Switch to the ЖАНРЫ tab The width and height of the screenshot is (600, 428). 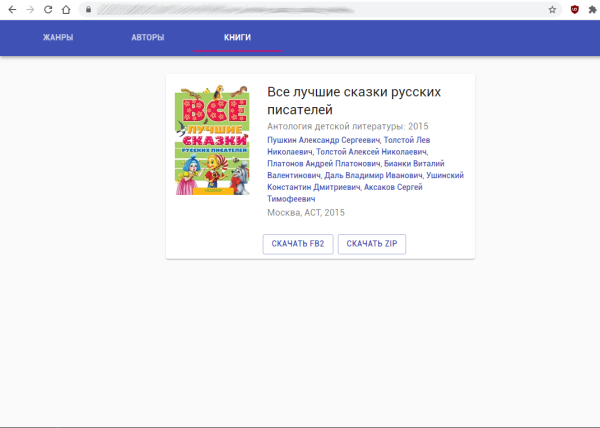58,37
